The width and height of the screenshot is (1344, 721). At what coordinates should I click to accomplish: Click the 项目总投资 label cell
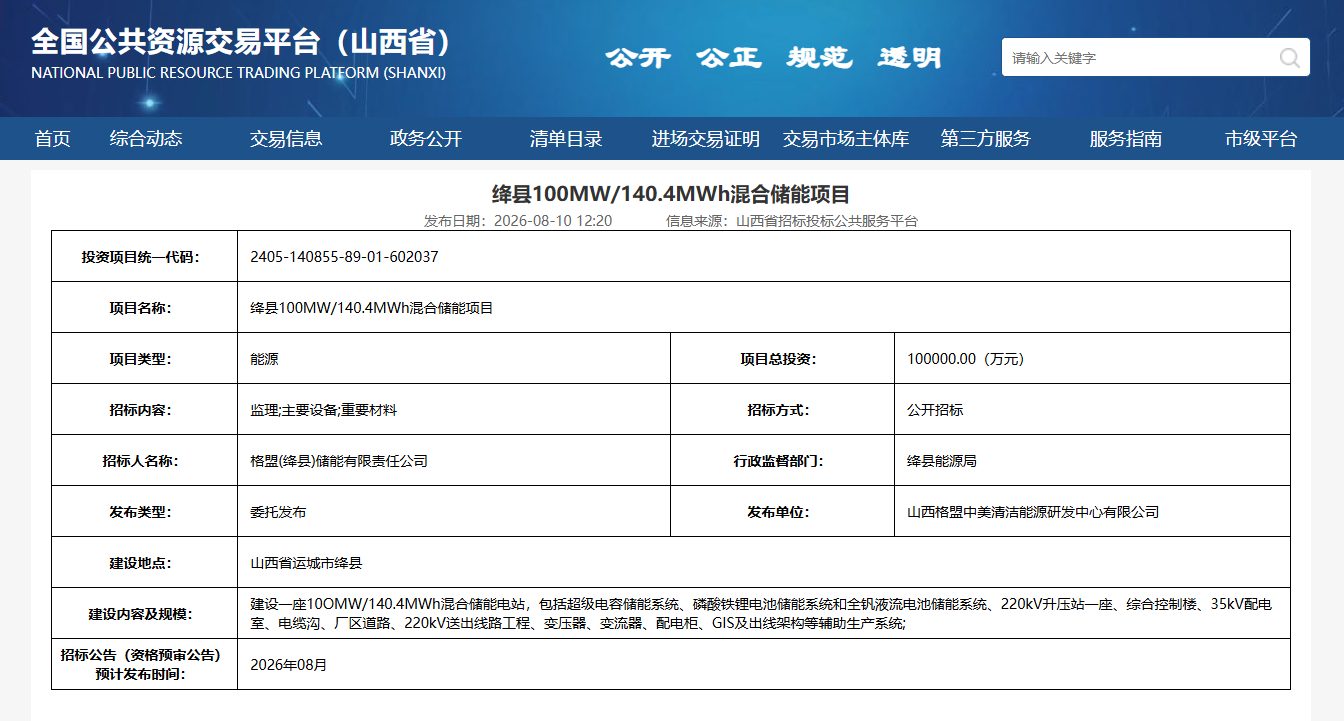(x=782, y=359)
